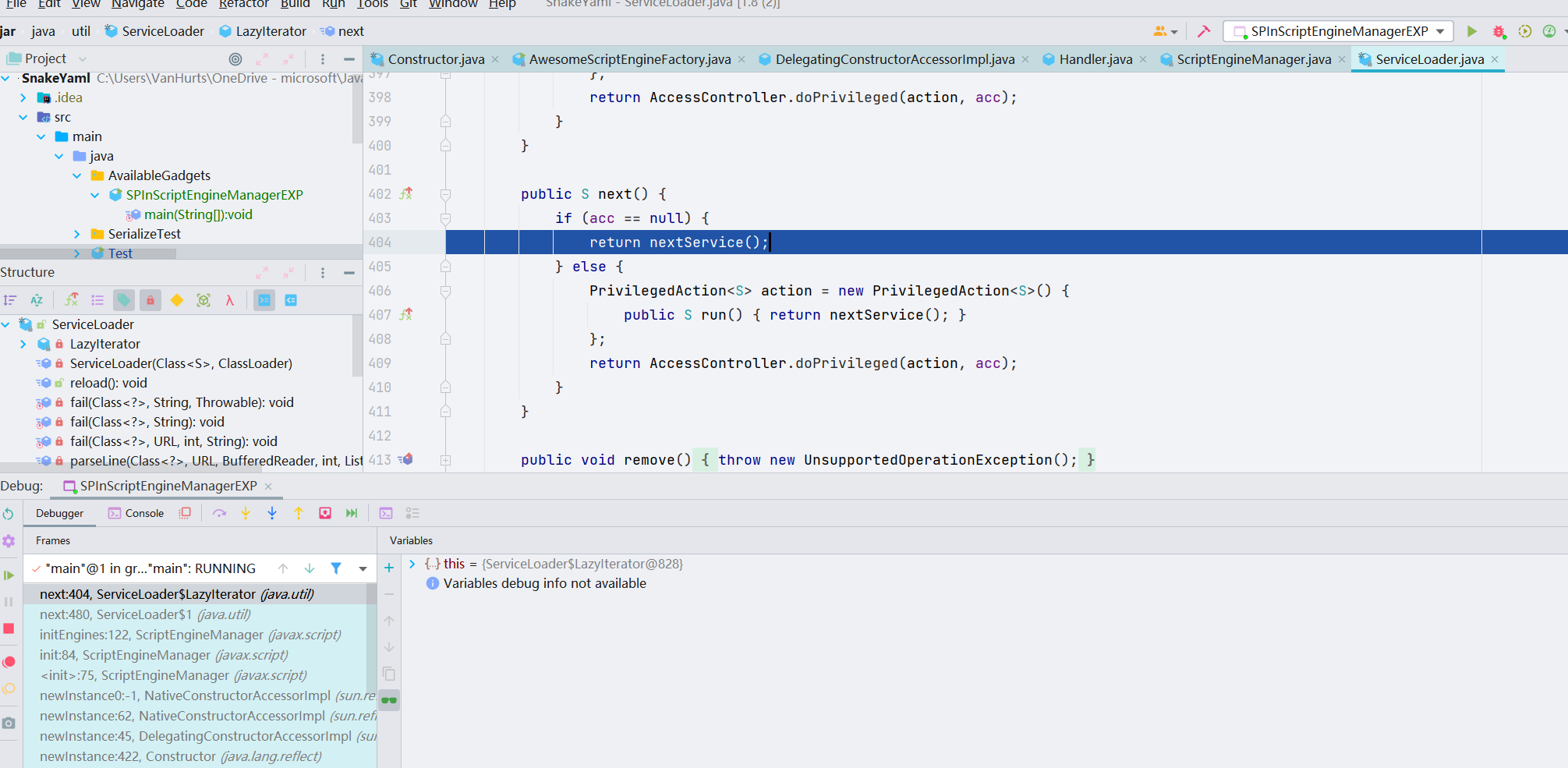Viewport: 1568px width, 768px height.
Task: Select initEngines:122 ScriptEngineManager stack frame
Action: click(190, 635)
